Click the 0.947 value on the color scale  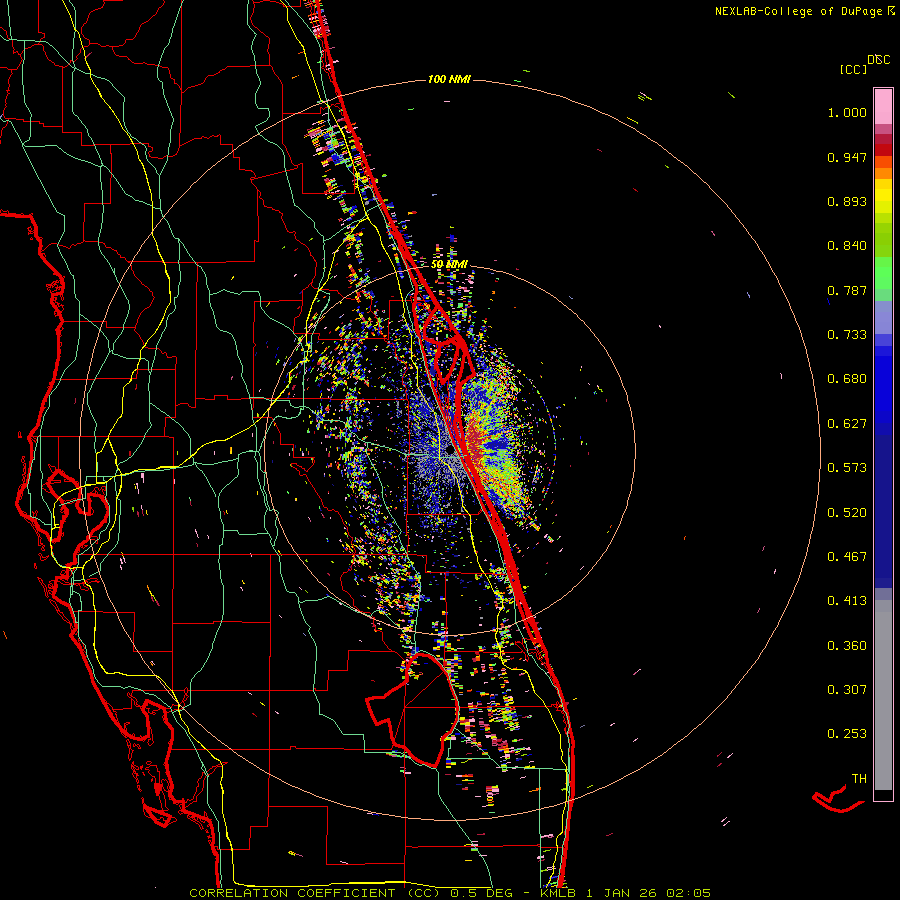point(847,157)
